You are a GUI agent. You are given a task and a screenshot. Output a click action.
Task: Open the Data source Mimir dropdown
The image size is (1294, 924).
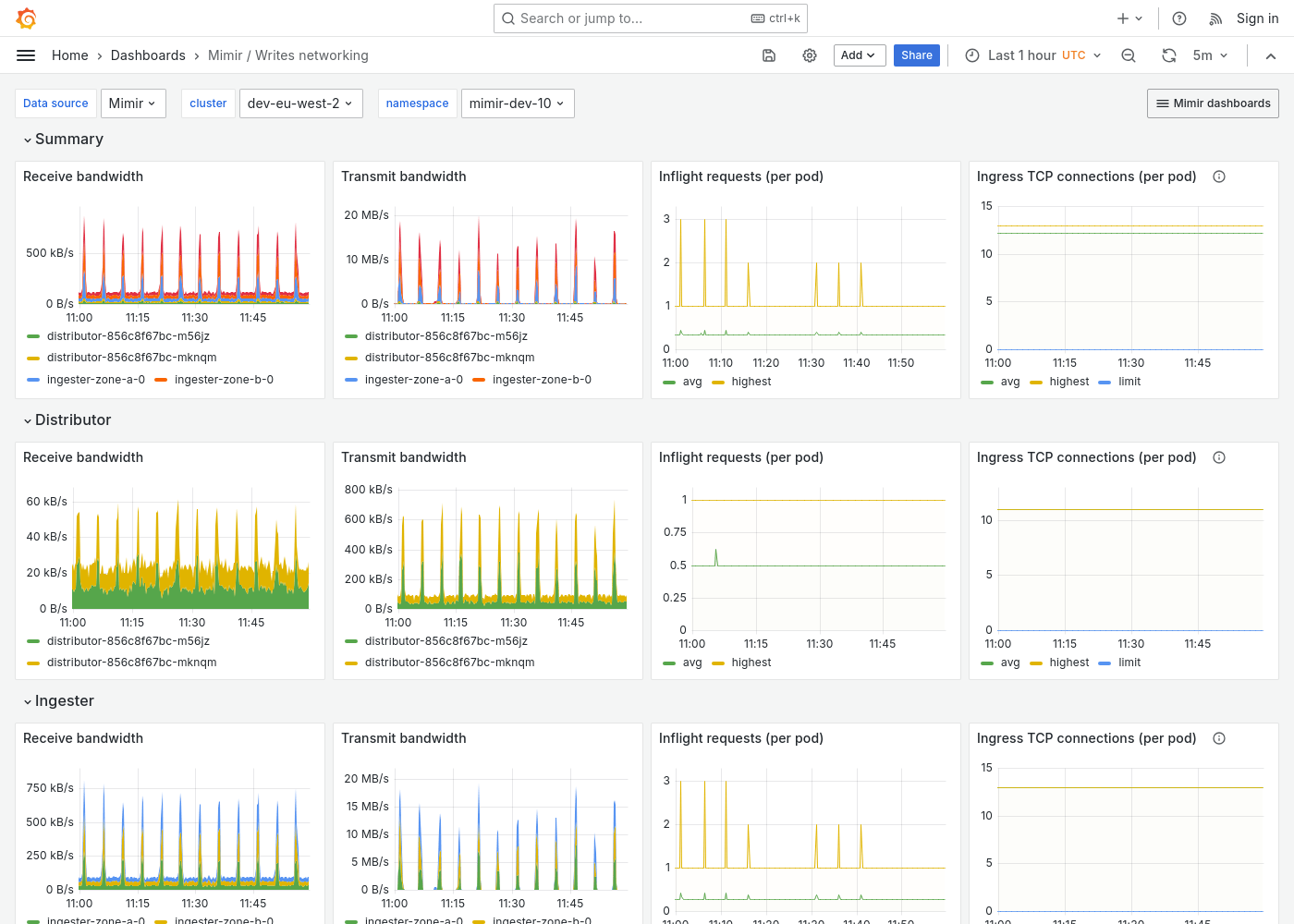point(133,103)
